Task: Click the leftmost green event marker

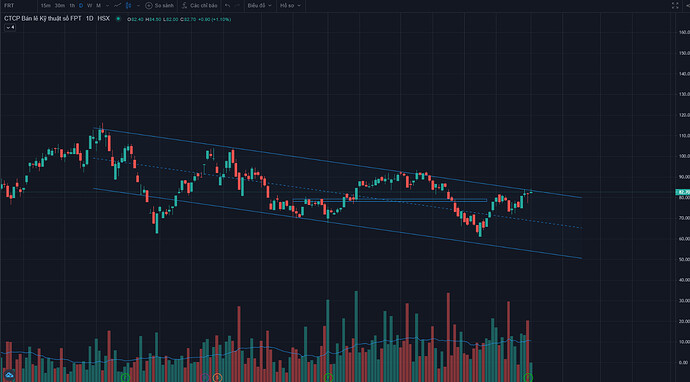Action: click(125, 378)
